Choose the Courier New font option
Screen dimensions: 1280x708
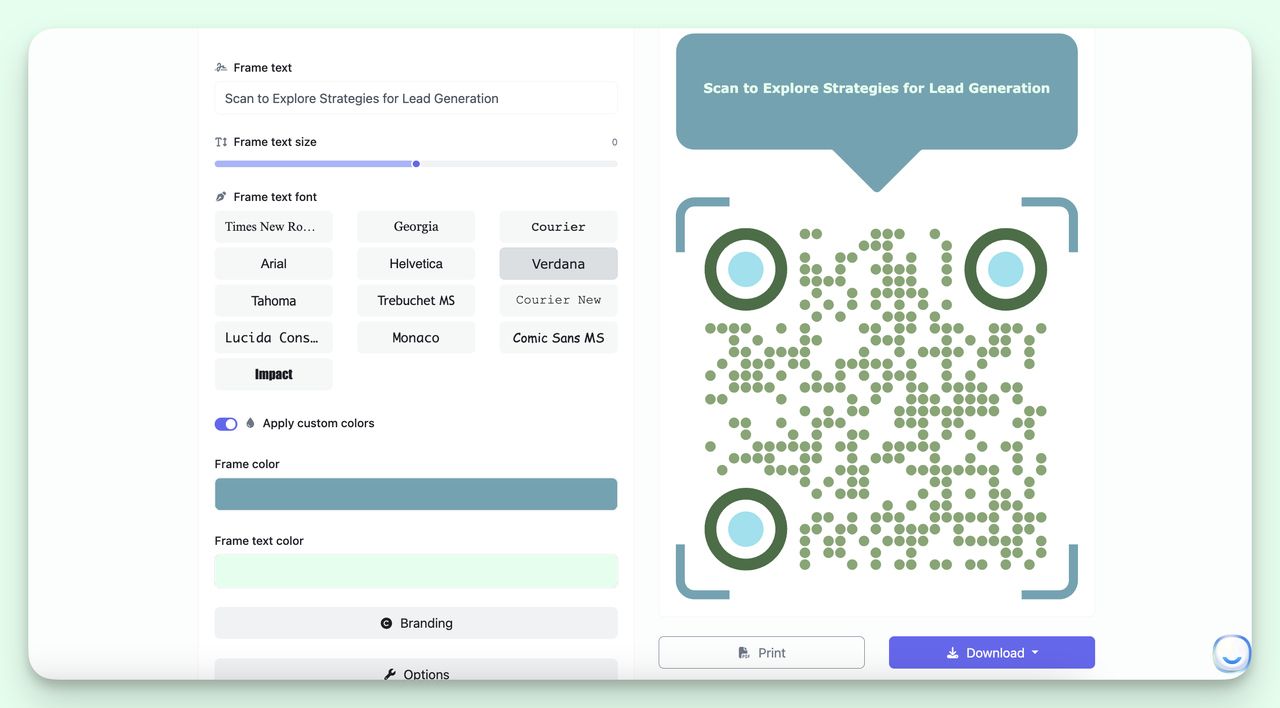558,301
